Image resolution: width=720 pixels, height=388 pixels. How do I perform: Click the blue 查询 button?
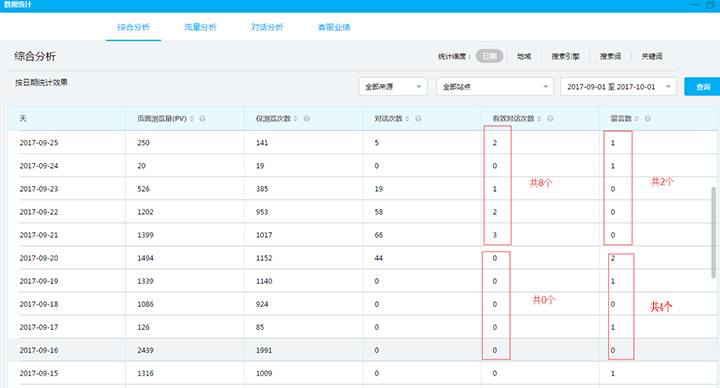pos(703,86)
